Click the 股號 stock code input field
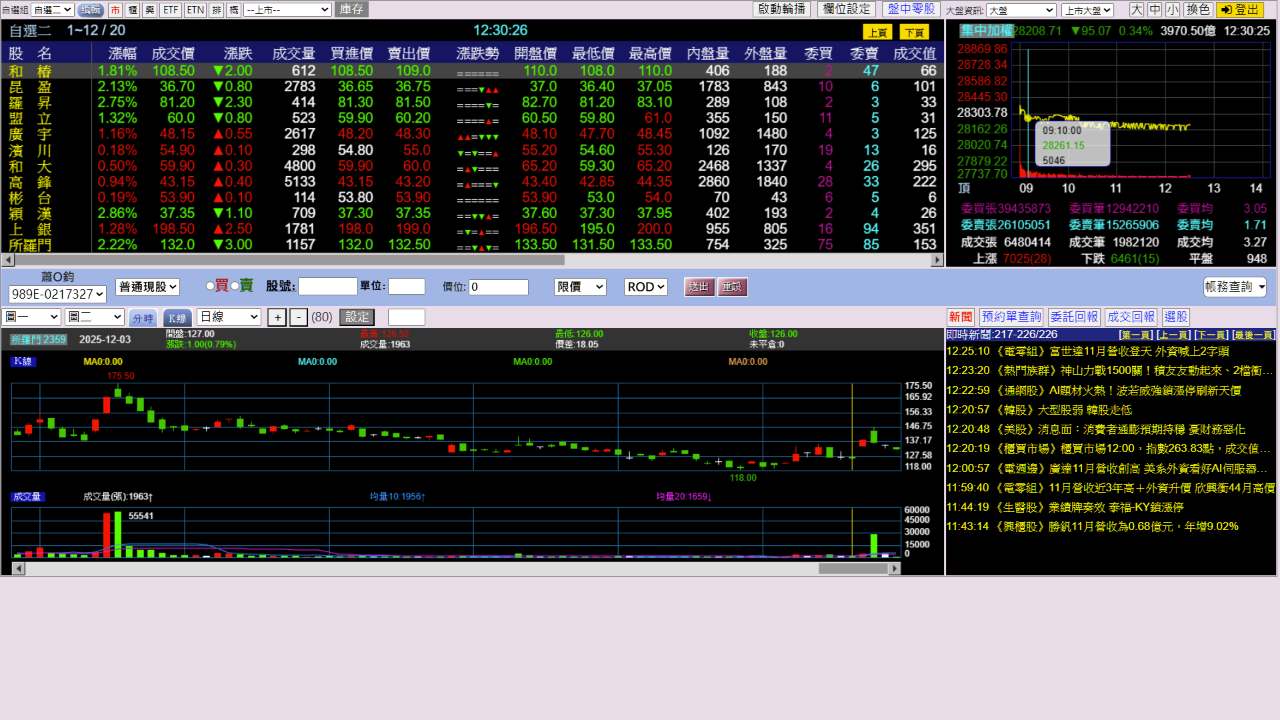 [x=327, y=287]
